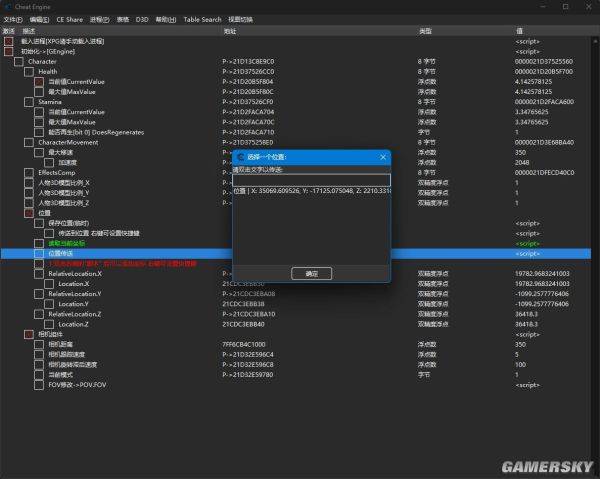
Task: Check the 人物3D模型比例_Y checkbox
Action: point(29,193)
